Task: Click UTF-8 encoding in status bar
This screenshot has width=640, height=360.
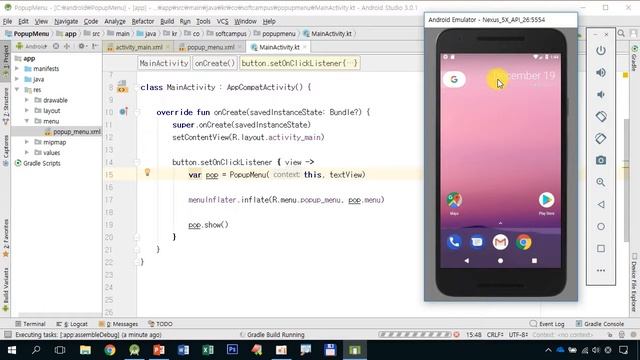Action: click(x=518, y=335)
